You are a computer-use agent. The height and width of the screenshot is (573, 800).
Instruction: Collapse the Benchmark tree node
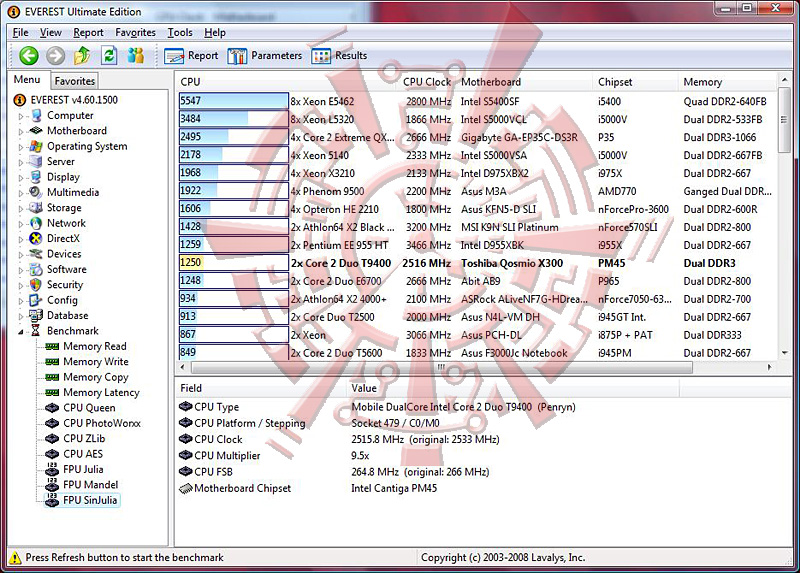[21, 332]
